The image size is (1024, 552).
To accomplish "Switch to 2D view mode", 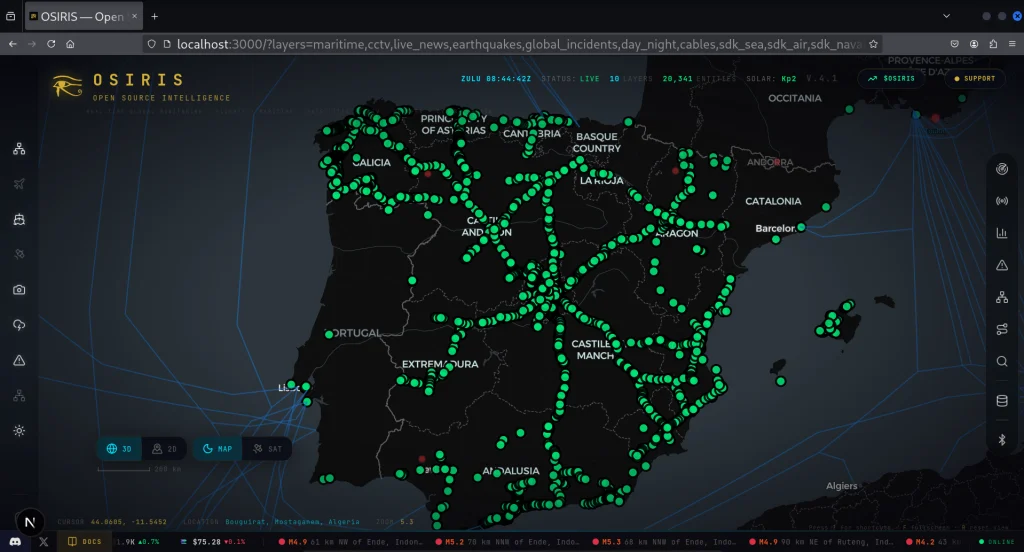I will 165,449.
